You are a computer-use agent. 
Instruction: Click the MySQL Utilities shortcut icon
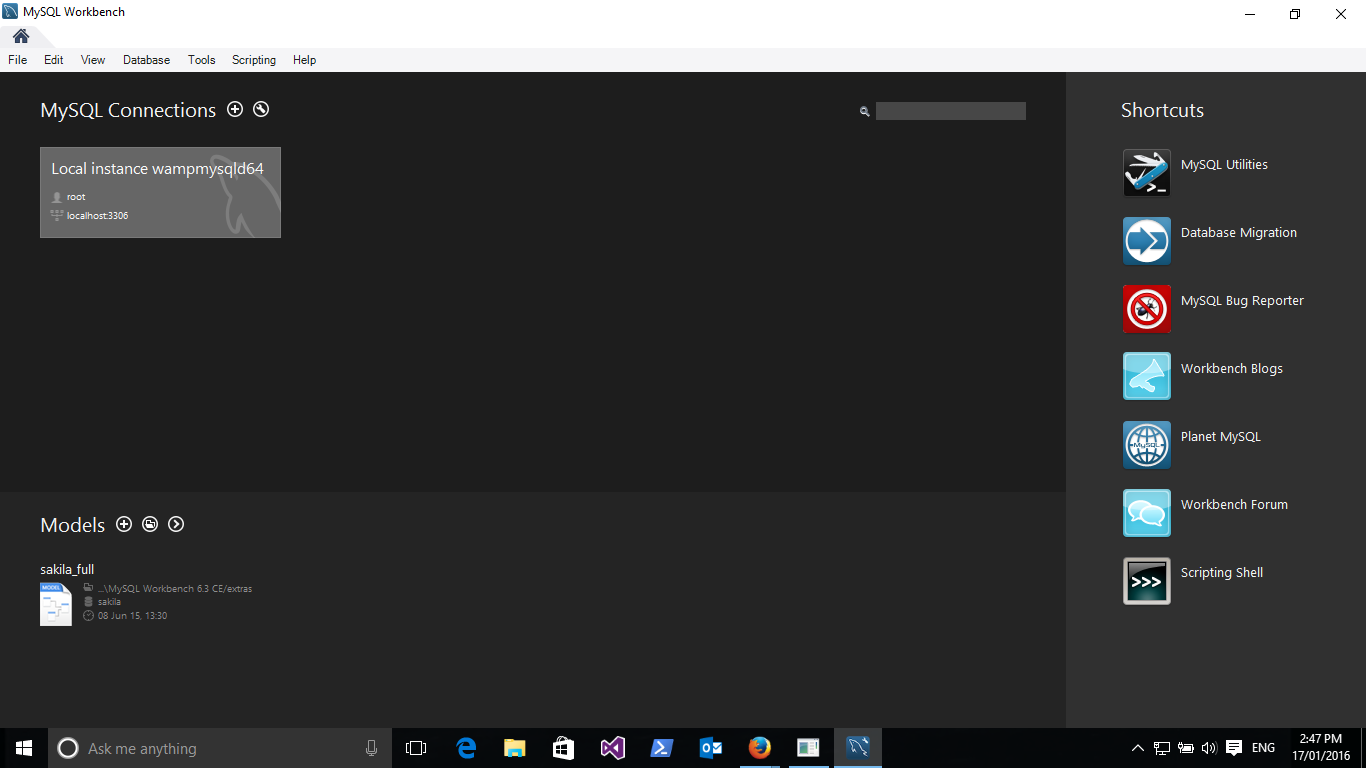pos(1146,173)
